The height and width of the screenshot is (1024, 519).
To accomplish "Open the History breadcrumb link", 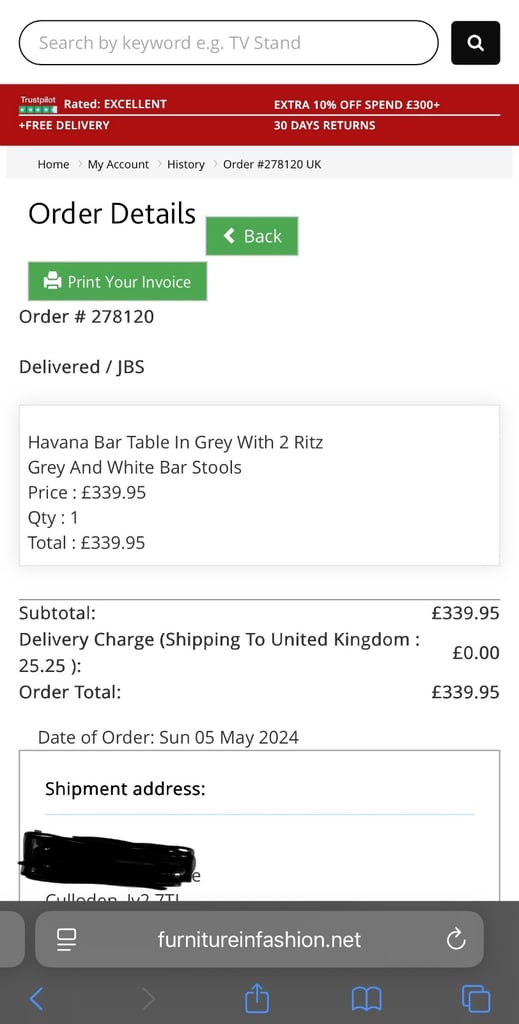I will [185, 165].
